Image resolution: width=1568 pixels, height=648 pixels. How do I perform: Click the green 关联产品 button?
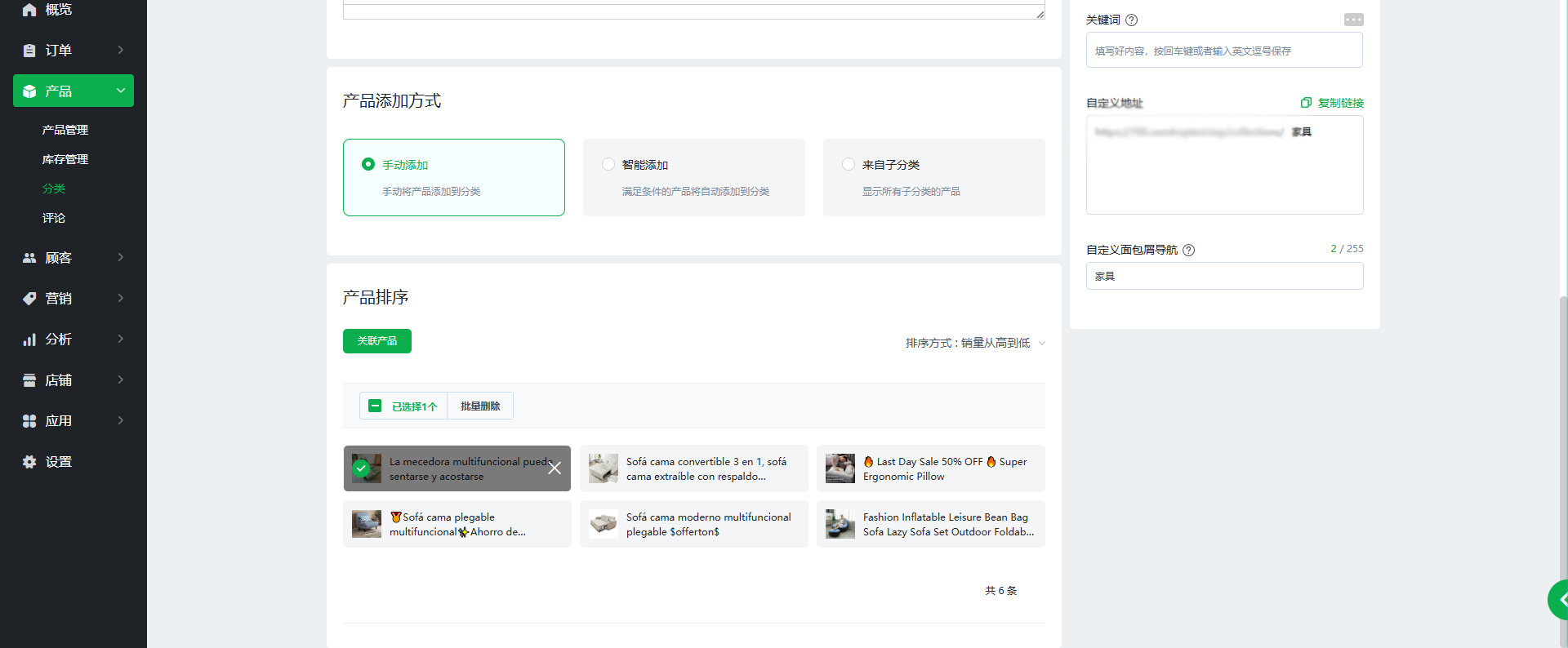[377, 341]
